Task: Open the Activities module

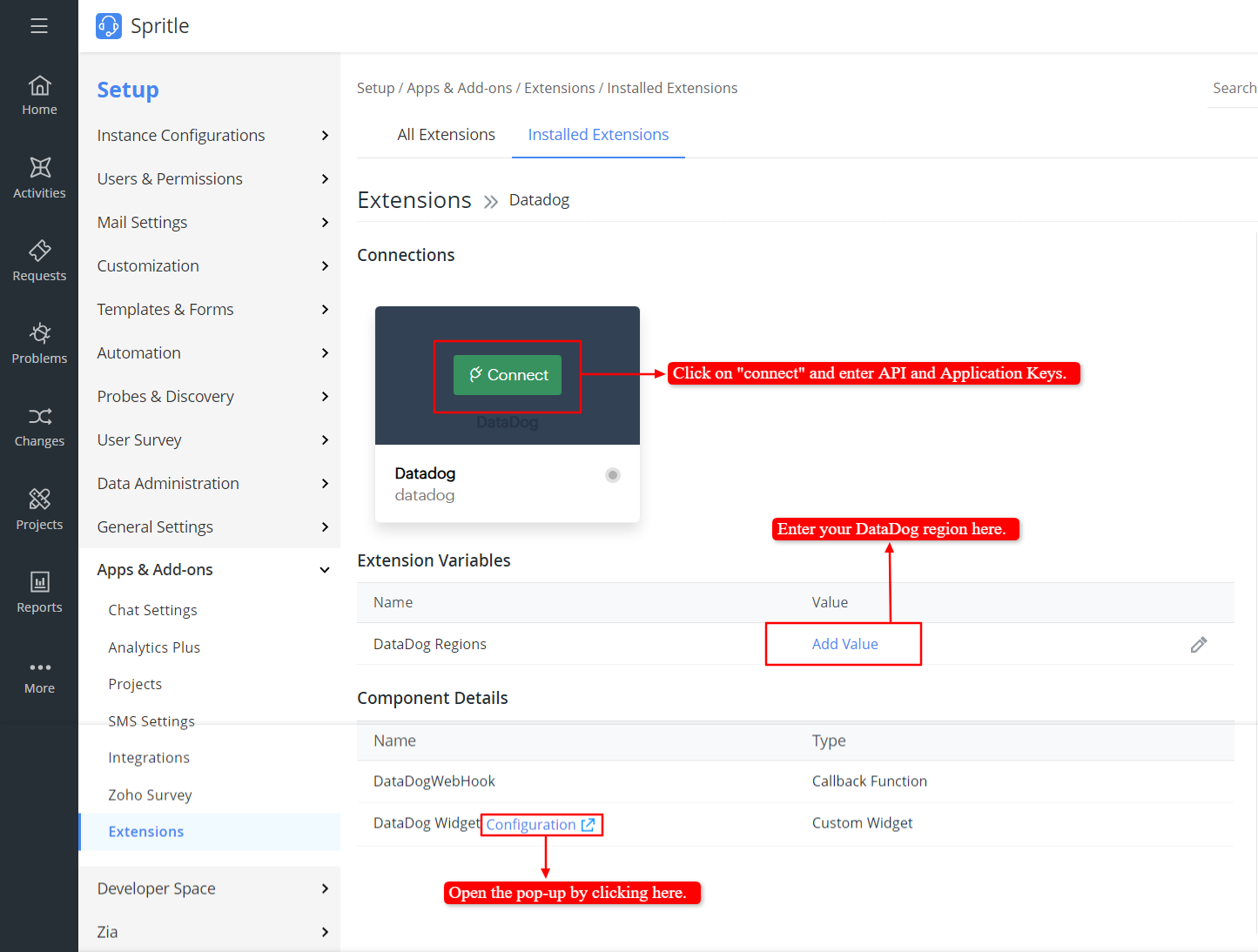Action: point(39,178)
